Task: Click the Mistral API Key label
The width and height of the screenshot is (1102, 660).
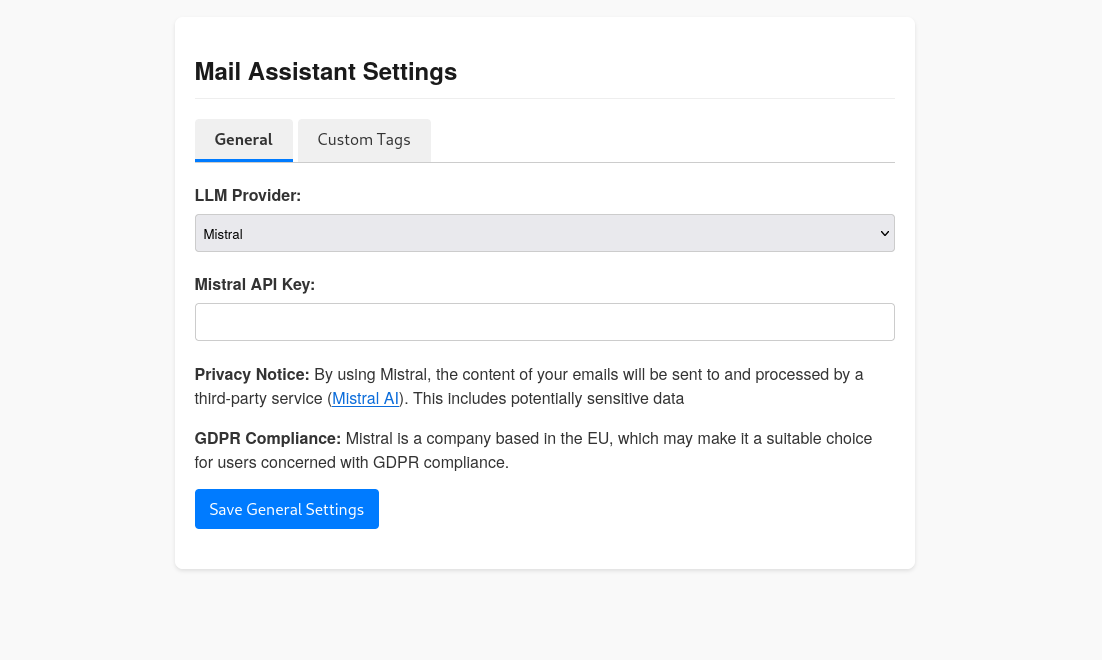Action: (254, 285)
